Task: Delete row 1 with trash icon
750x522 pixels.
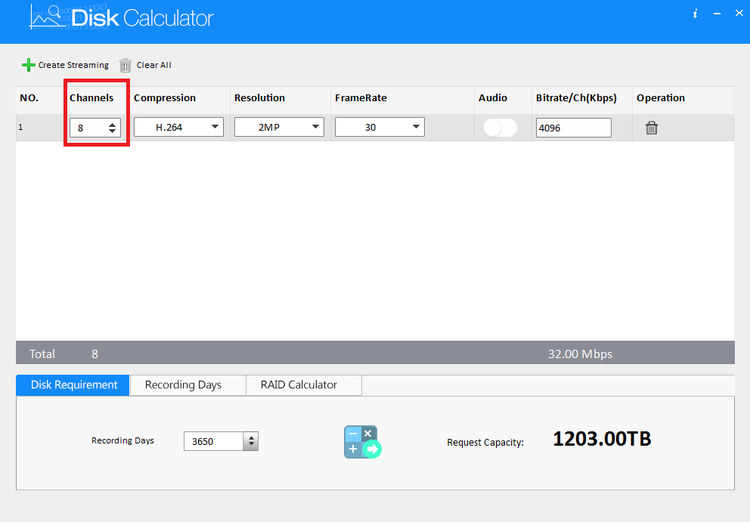Action: click(651, 128)
